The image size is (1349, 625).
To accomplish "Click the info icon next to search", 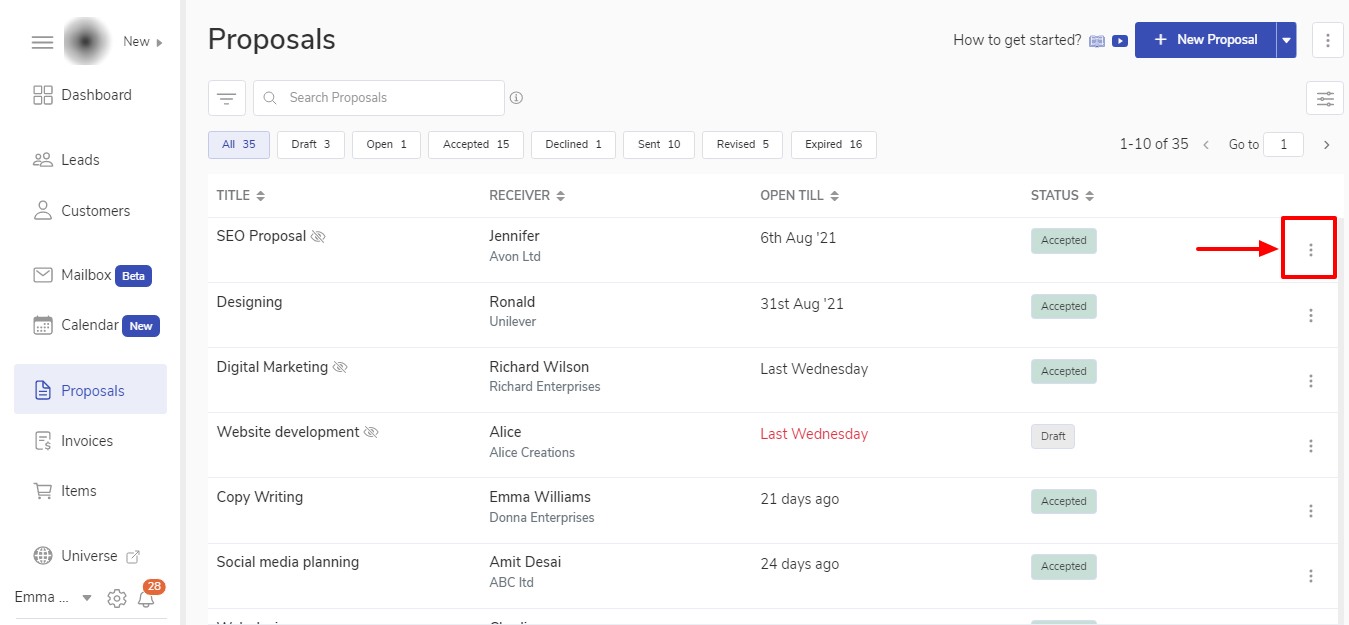I will coord(516,98).
